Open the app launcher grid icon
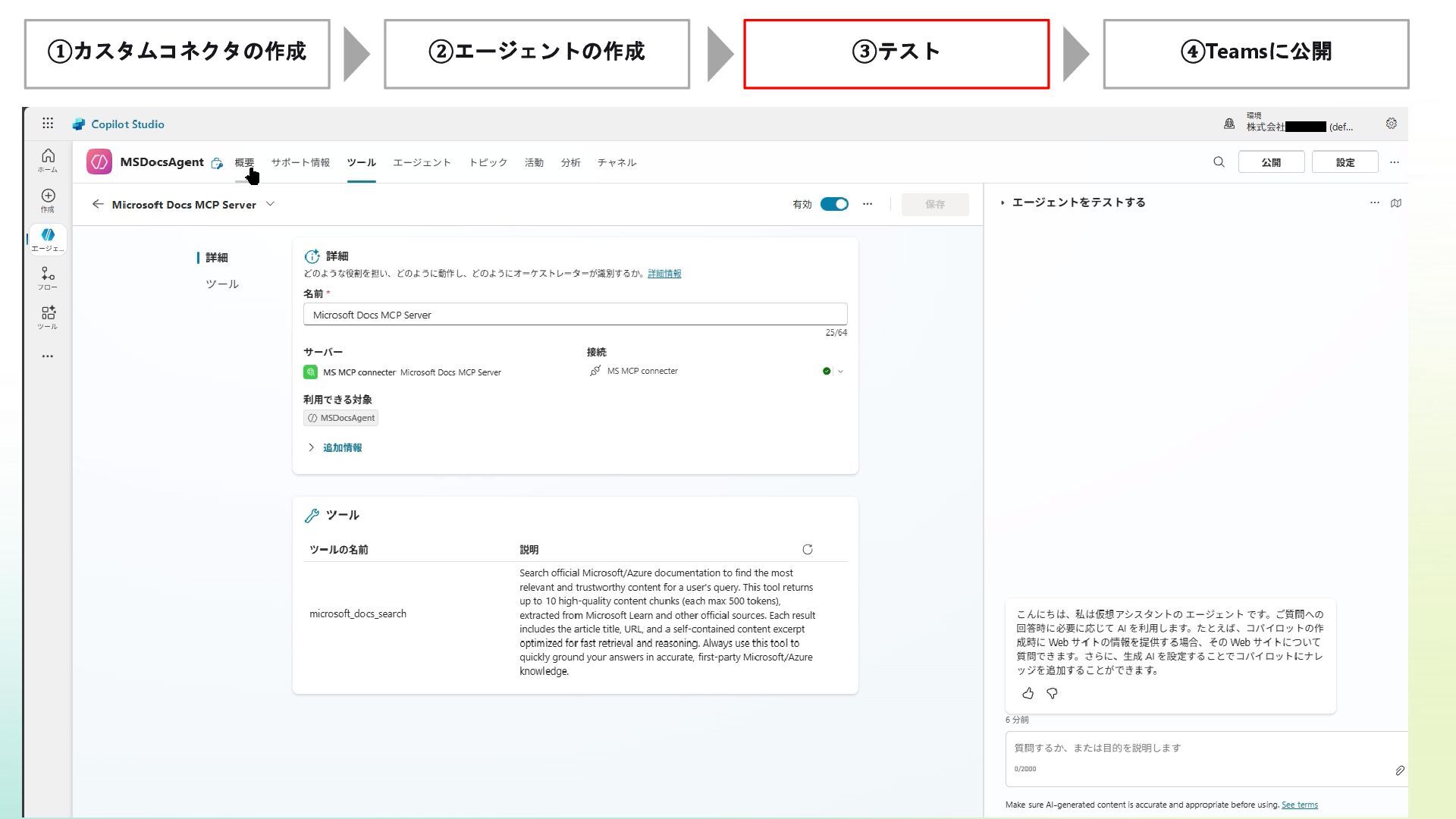The image size is (1456, 819). tap(48, 123)
